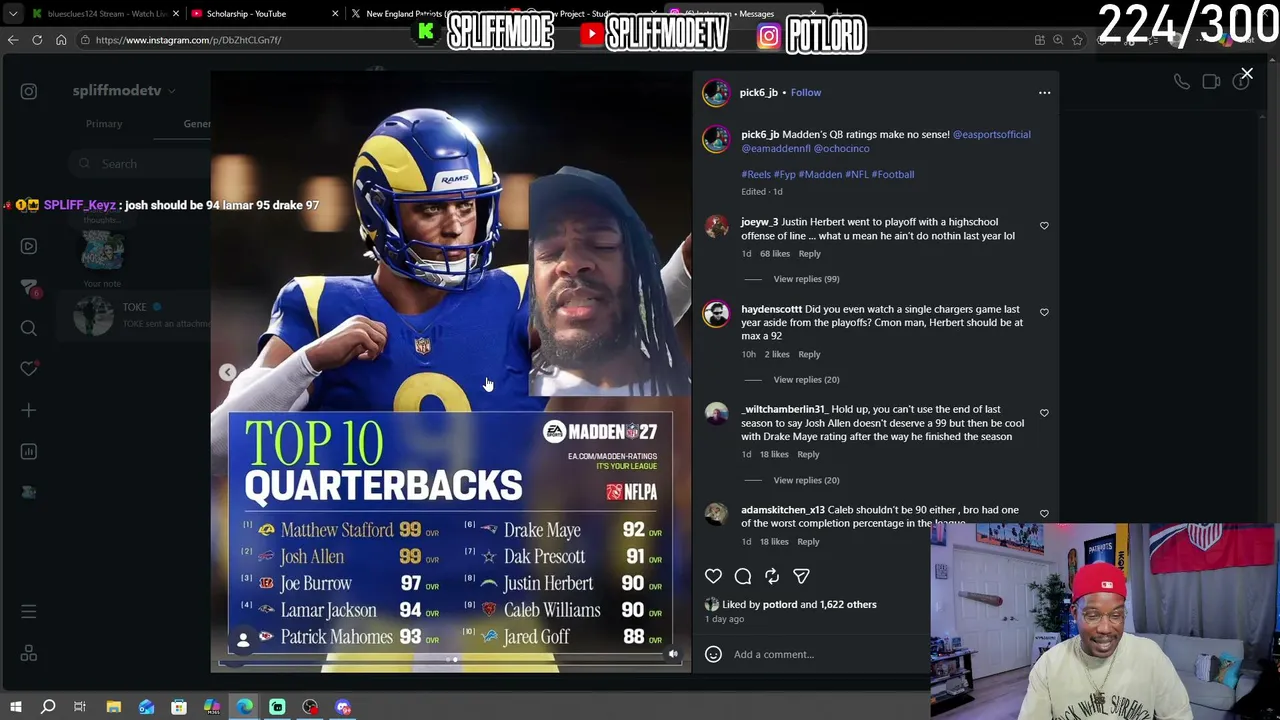Screen dimensions: 1280x720
Task: Open the @easportsofficial mention link
Action: [x=991, y=135]
